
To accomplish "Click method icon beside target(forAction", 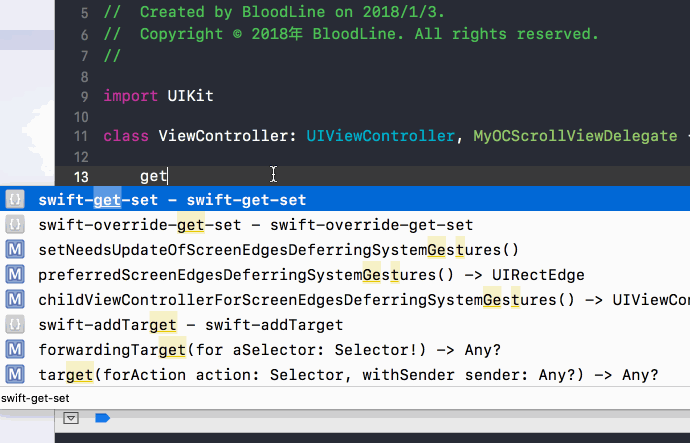I will coord(15,375).
